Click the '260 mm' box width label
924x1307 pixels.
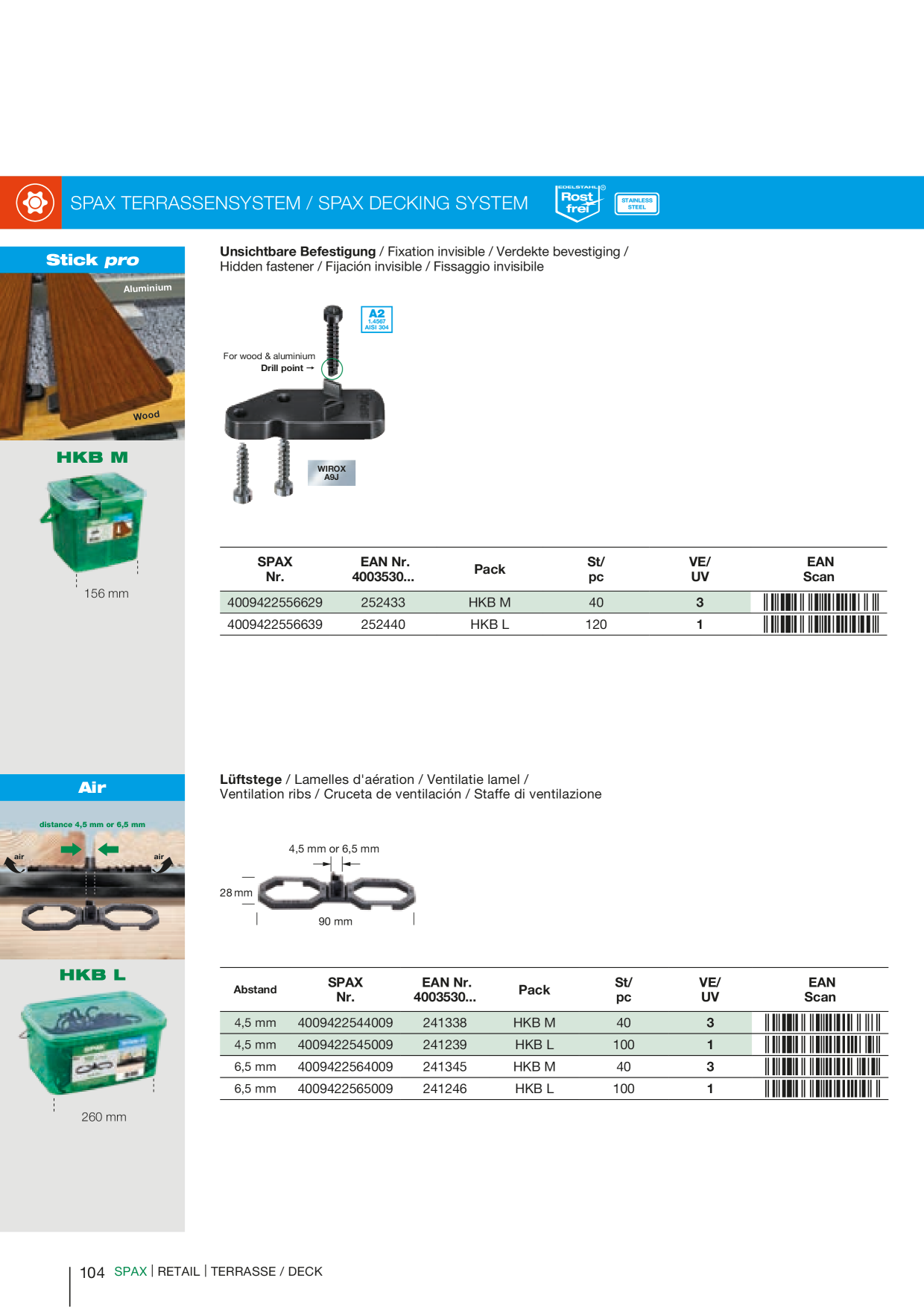point(104,1117)
